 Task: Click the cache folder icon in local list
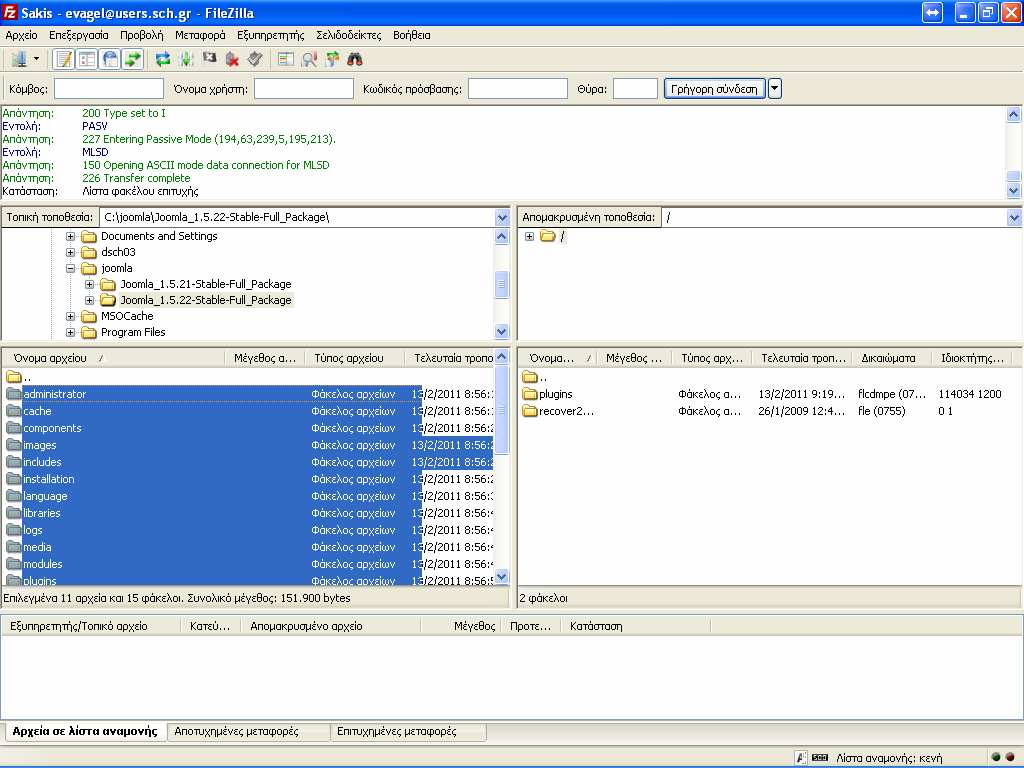14,411
